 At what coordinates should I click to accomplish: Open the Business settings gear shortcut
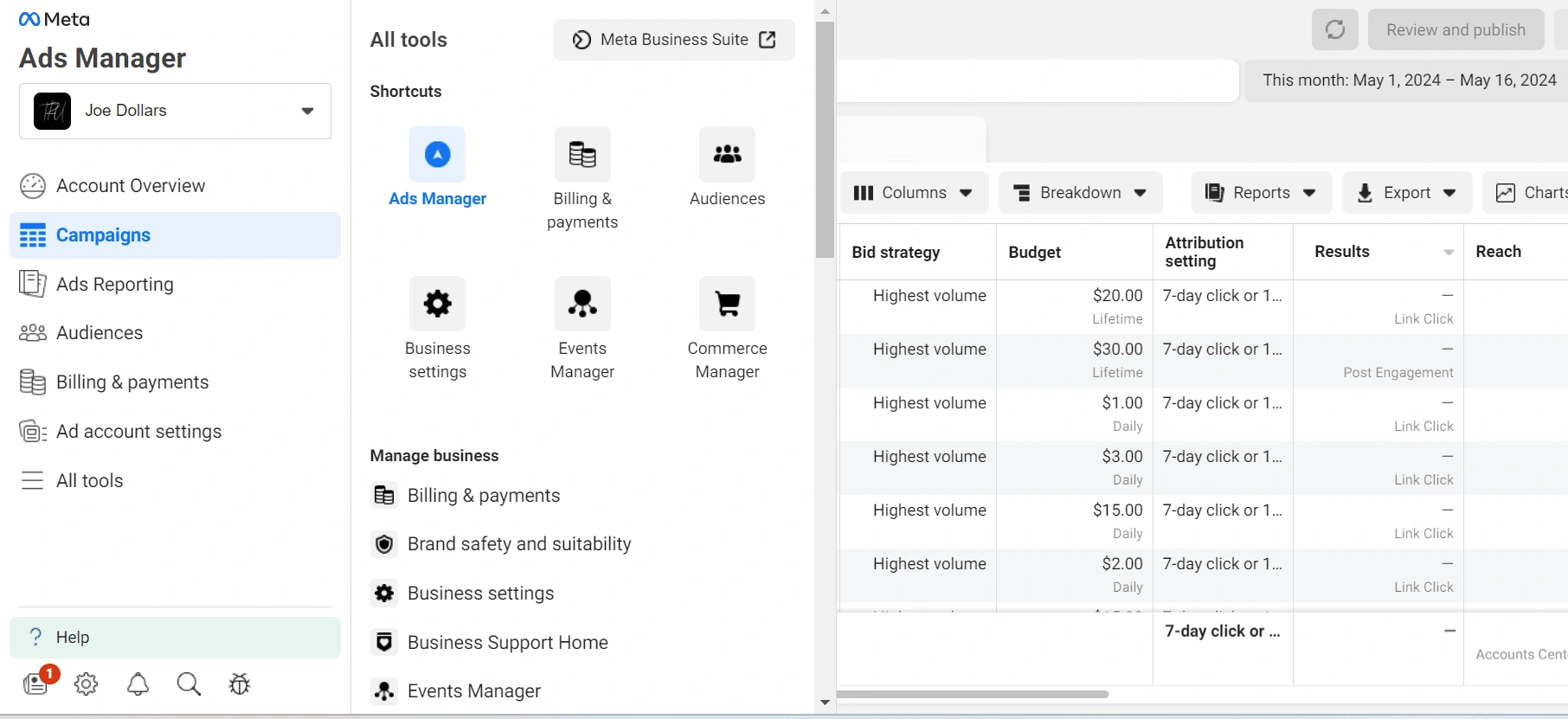pyautogui.click(x=437, y=304)
